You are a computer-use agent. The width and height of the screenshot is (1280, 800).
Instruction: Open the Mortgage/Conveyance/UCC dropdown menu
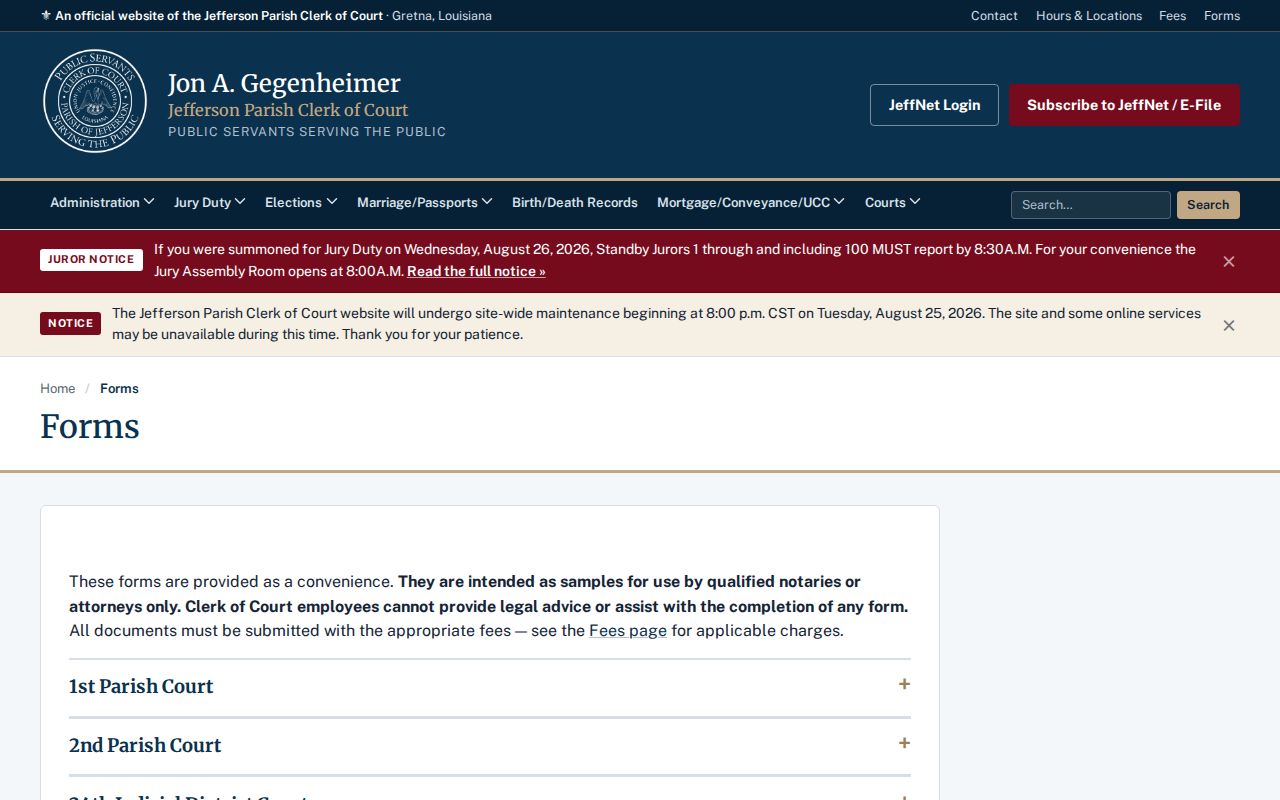click(x=751, y=202)
